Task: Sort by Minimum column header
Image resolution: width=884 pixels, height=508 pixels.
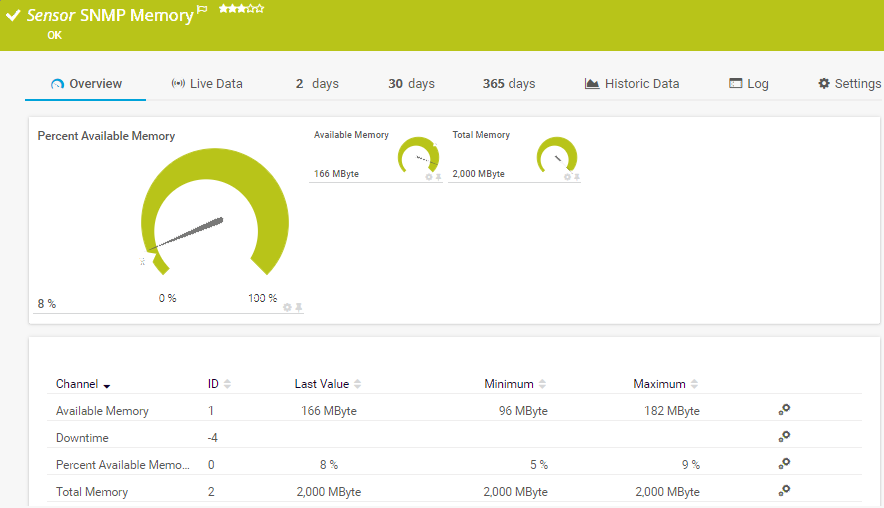Action: [542, 384]
